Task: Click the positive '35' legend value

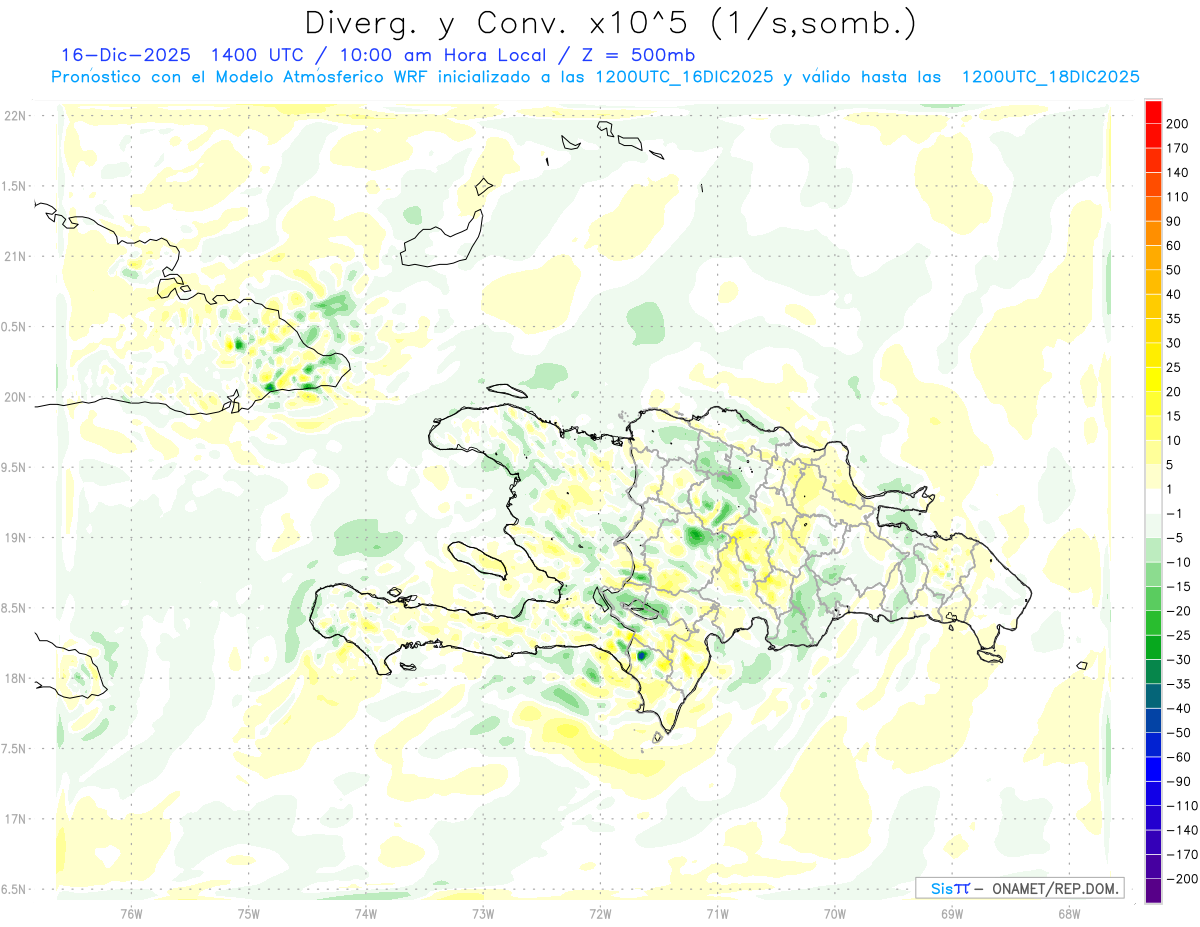Action: [x=1174, y=319]
